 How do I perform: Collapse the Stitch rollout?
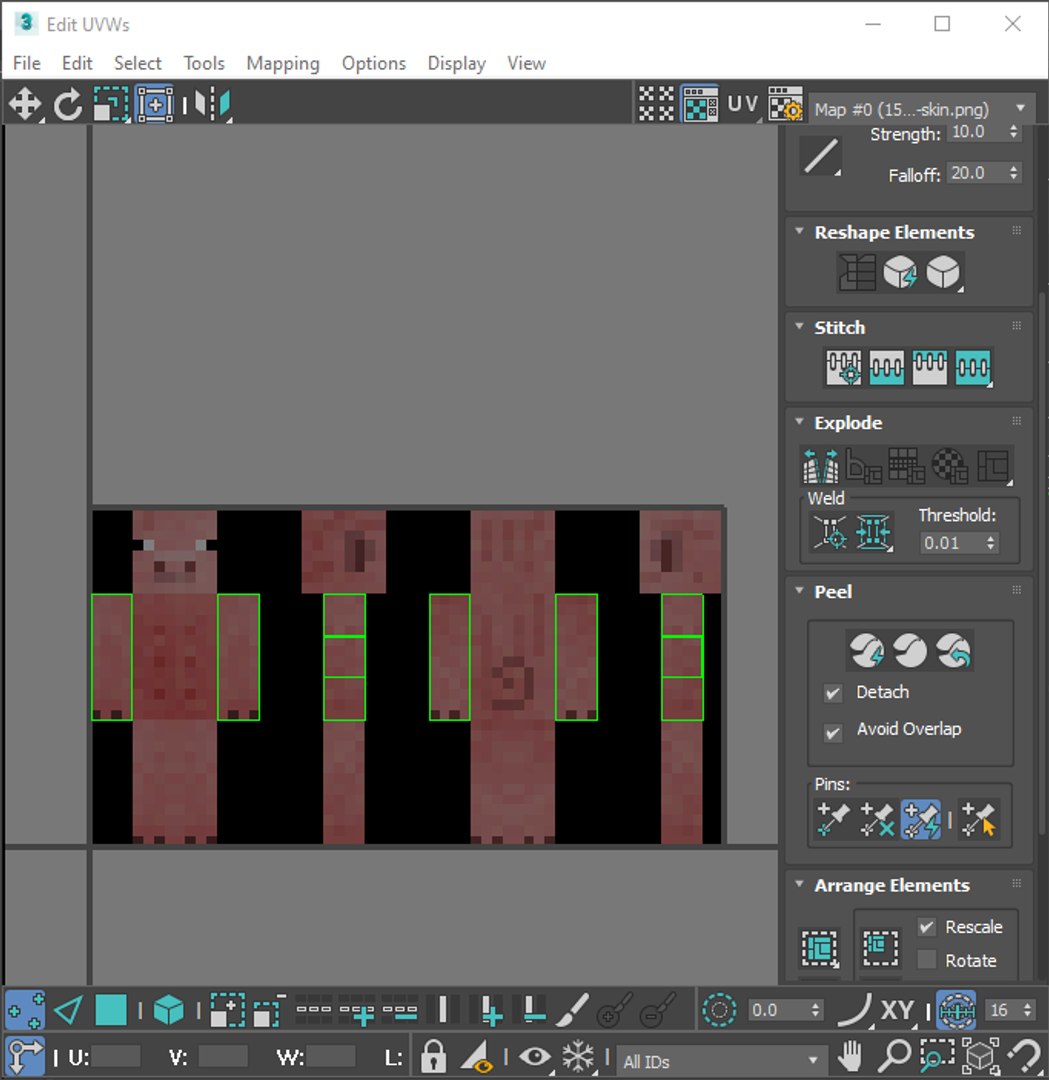(x=800, y=326)
